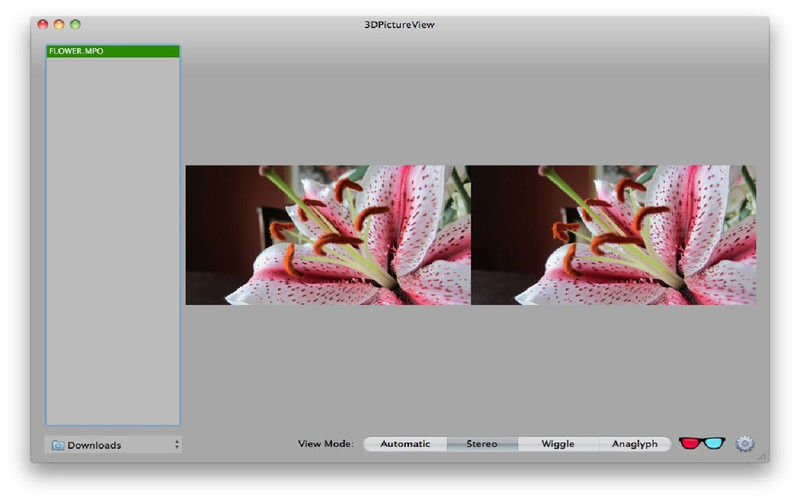Click the window resize grip corner
800x500 pixels.
[763, 457]
